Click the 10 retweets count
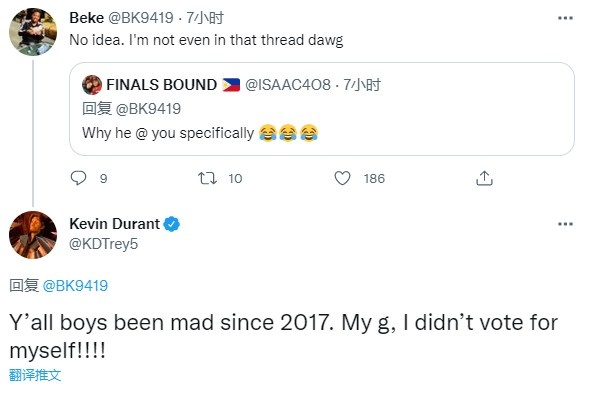This screenshot has width=590, height=398. (x=235, y=178)
